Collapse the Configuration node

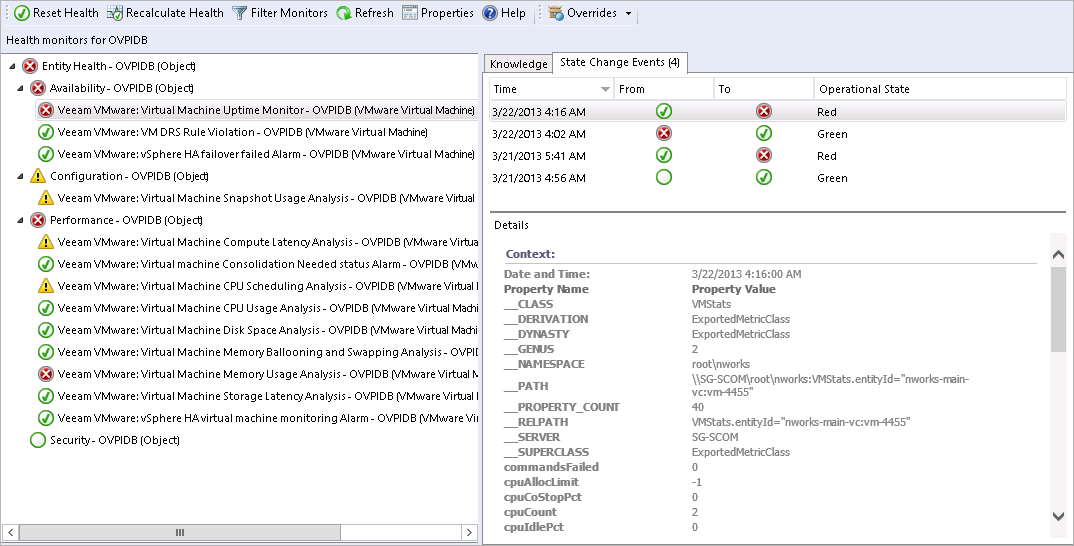click(x=21, y=176)
